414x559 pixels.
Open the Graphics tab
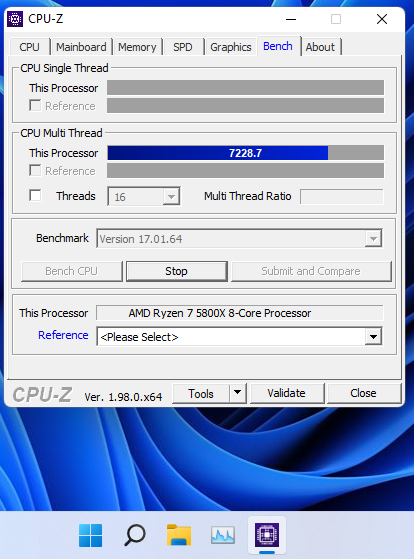point(231,47)
